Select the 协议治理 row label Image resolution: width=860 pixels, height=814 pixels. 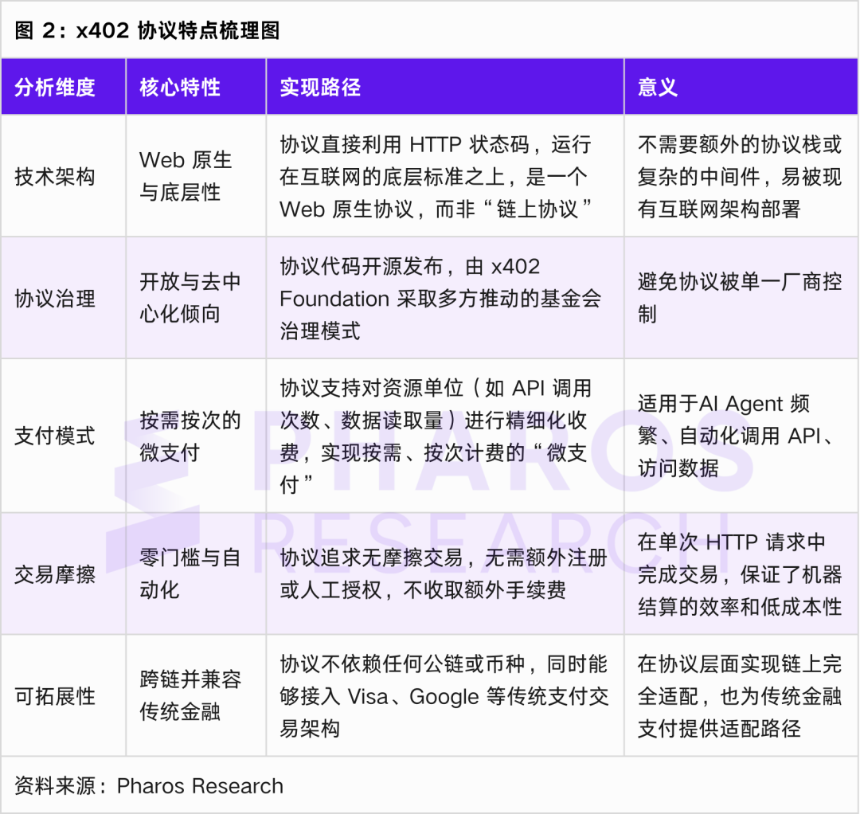click(55, 298)
